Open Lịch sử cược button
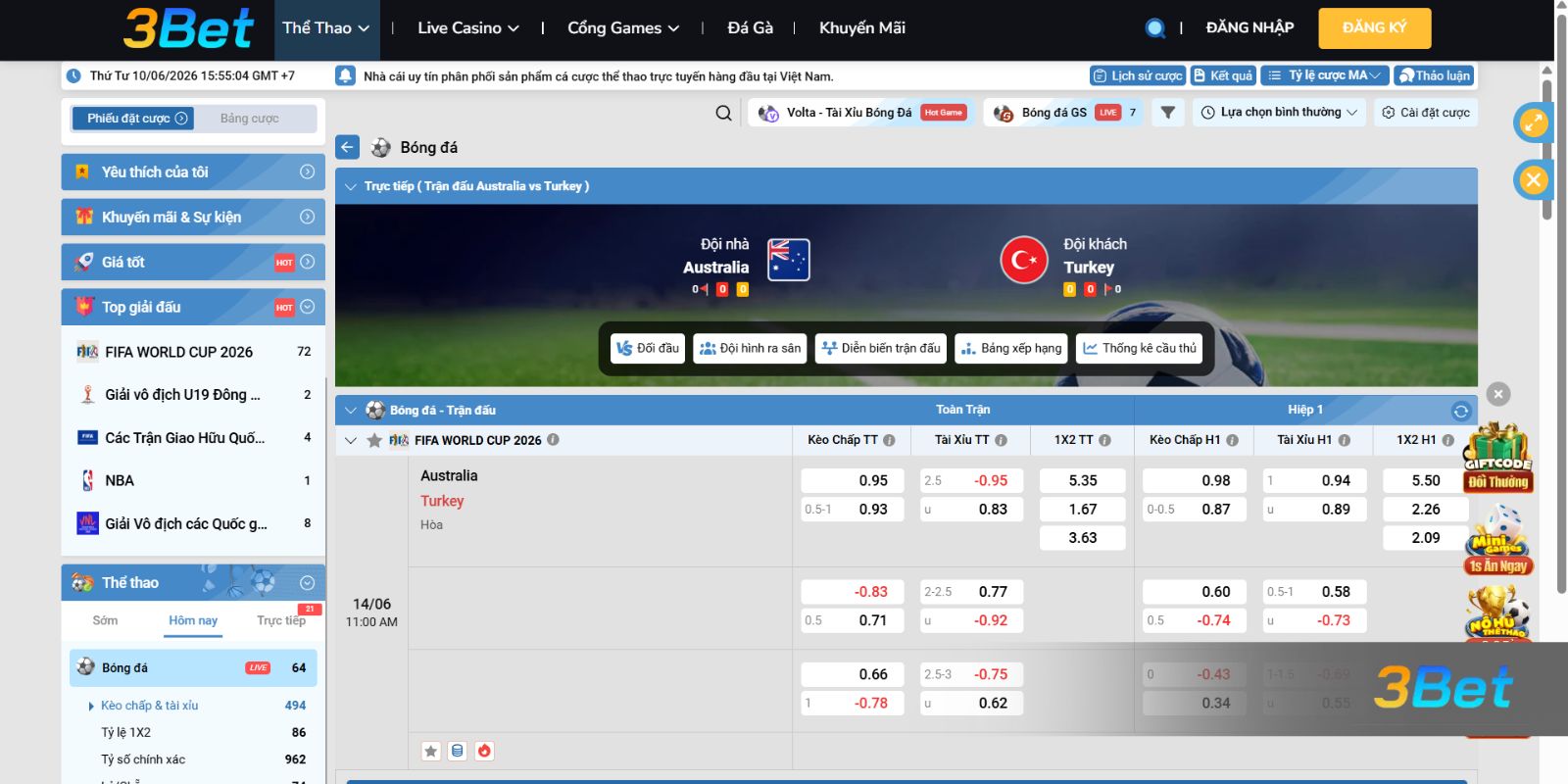The width and height of the screenshot is (1568, 784). pyautogui.click(x=1138, y=75)
